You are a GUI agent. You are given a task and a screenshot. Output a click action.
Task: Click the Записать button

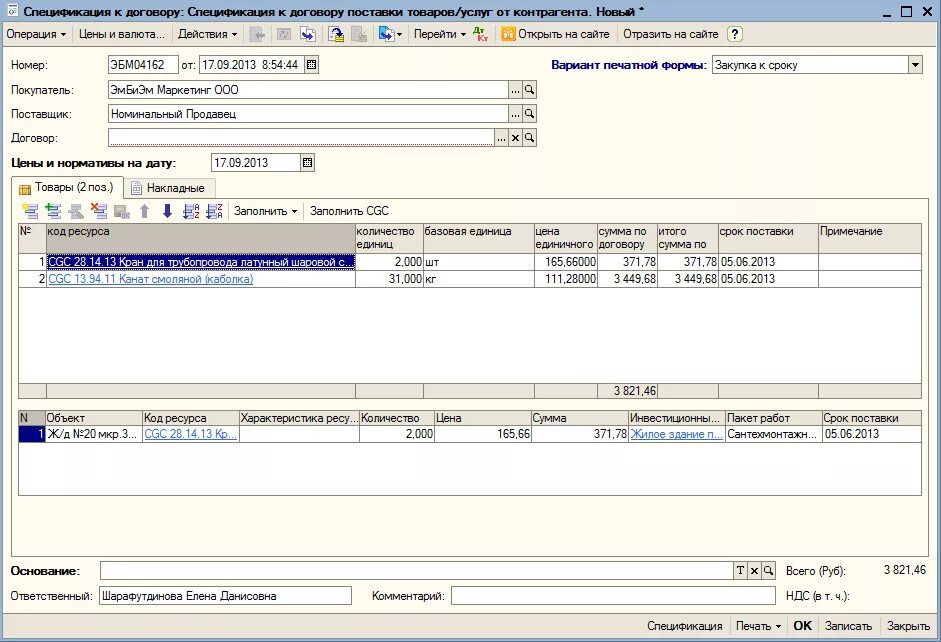[x=848, y=626]
